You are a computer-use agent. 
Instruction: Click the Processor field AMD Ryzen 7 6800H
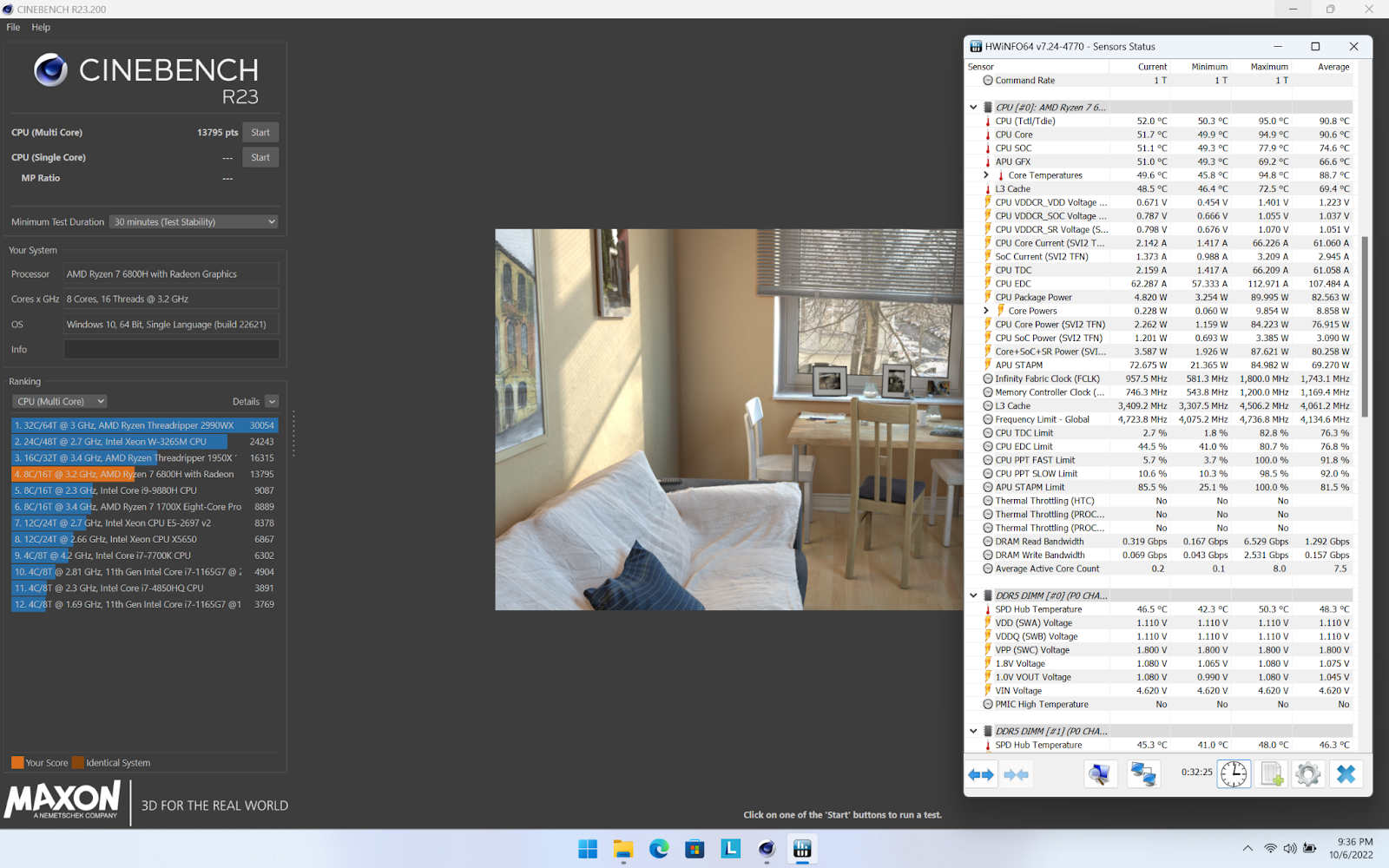point(171,274)
